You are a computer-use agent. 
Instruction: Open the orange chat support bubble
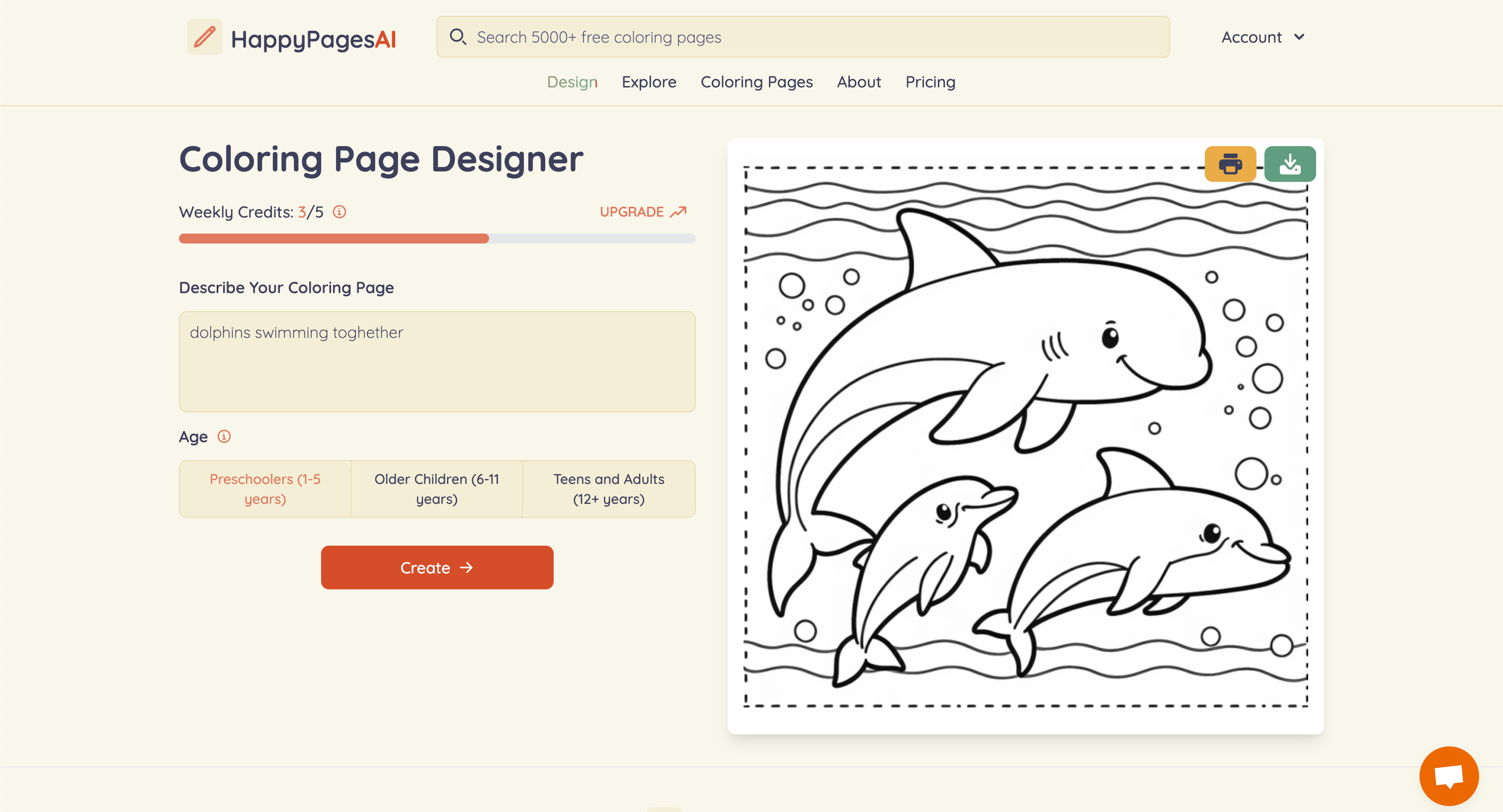(1448, 775)
